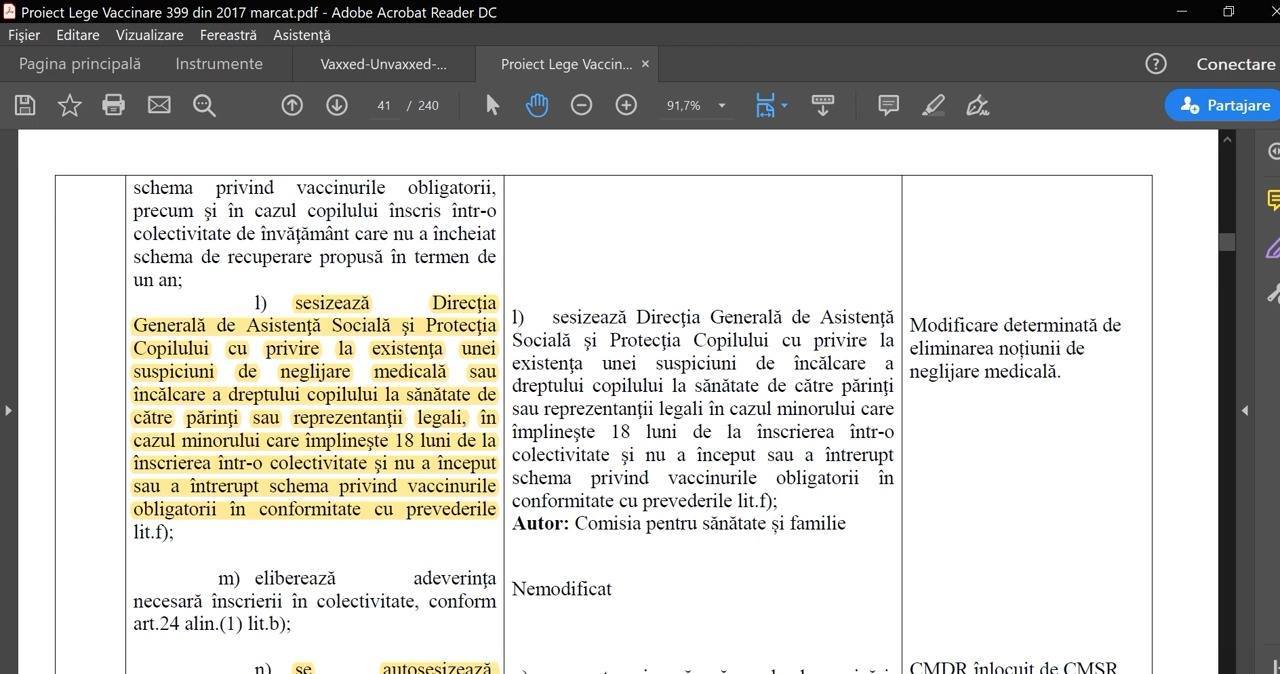Image resolution: width=1280 pixels, height=674 pixels.
Task: Click 'Autor: Comisia pentru sănătate și familie' text
Action: tap(679, 523)
